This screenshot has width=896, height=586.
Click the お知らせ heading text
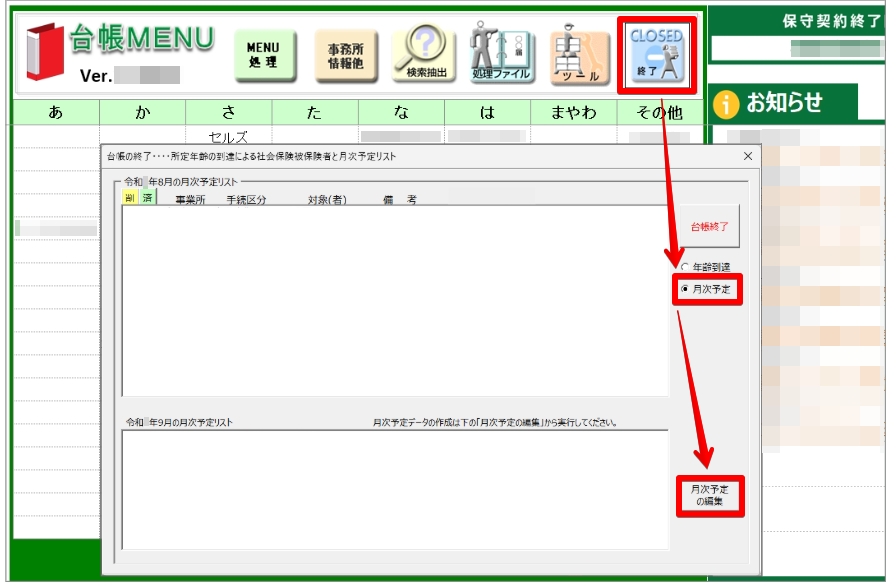point(785,103)
